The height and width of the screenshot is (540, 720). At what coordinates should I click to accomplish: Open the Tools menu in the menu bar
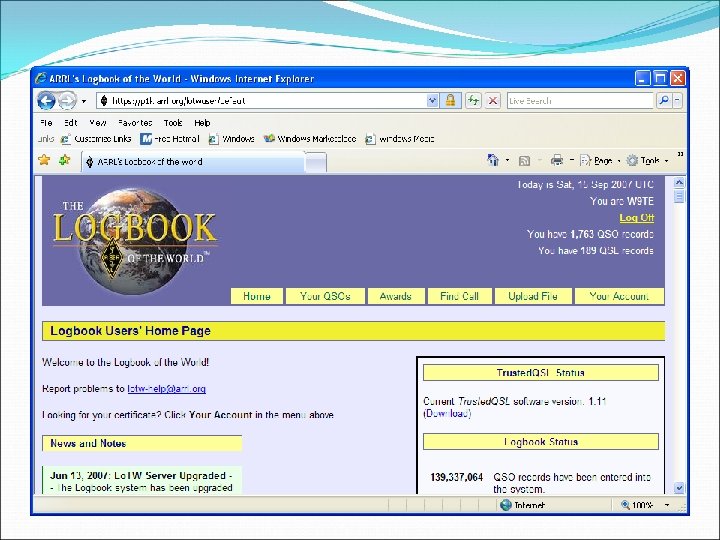173,123
